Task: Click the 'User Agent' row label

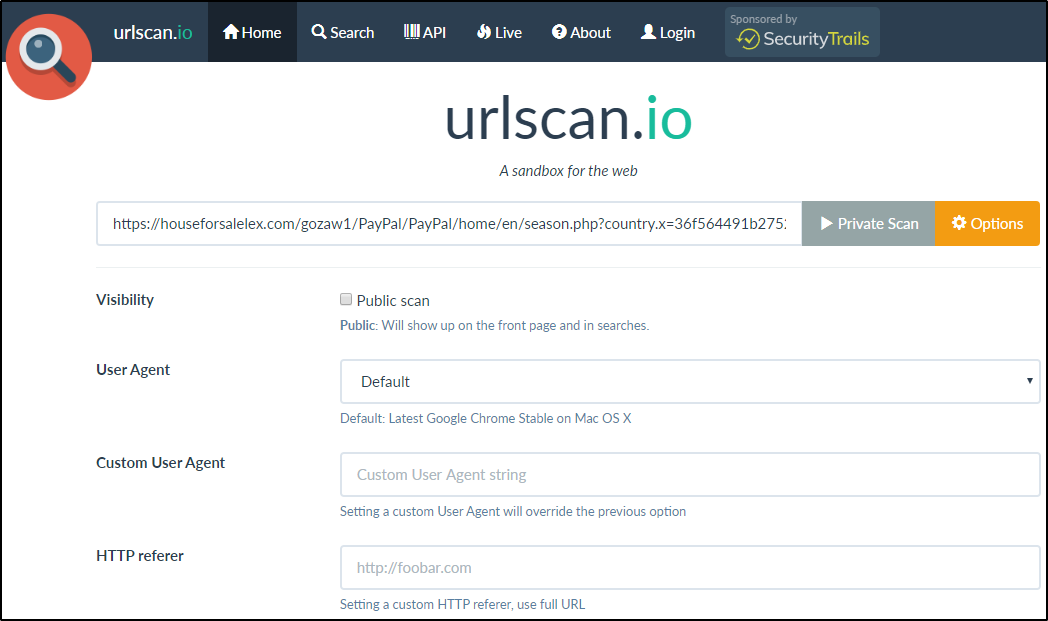Action: (x=133, y=370)
